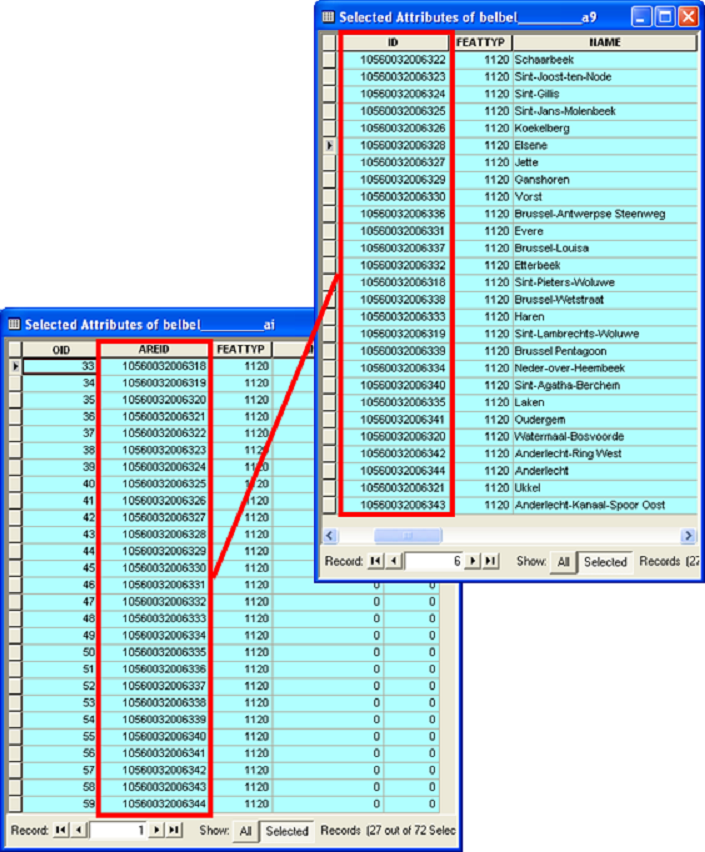Screen dimensions: 705x852
Task: Select row selector for OID 59 row
Action: (x=15, y=804)
